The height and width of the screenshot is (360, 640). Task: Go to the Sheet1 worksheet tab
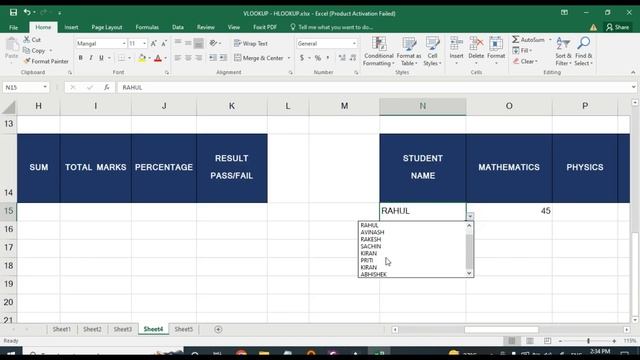(x=62, y=329)
